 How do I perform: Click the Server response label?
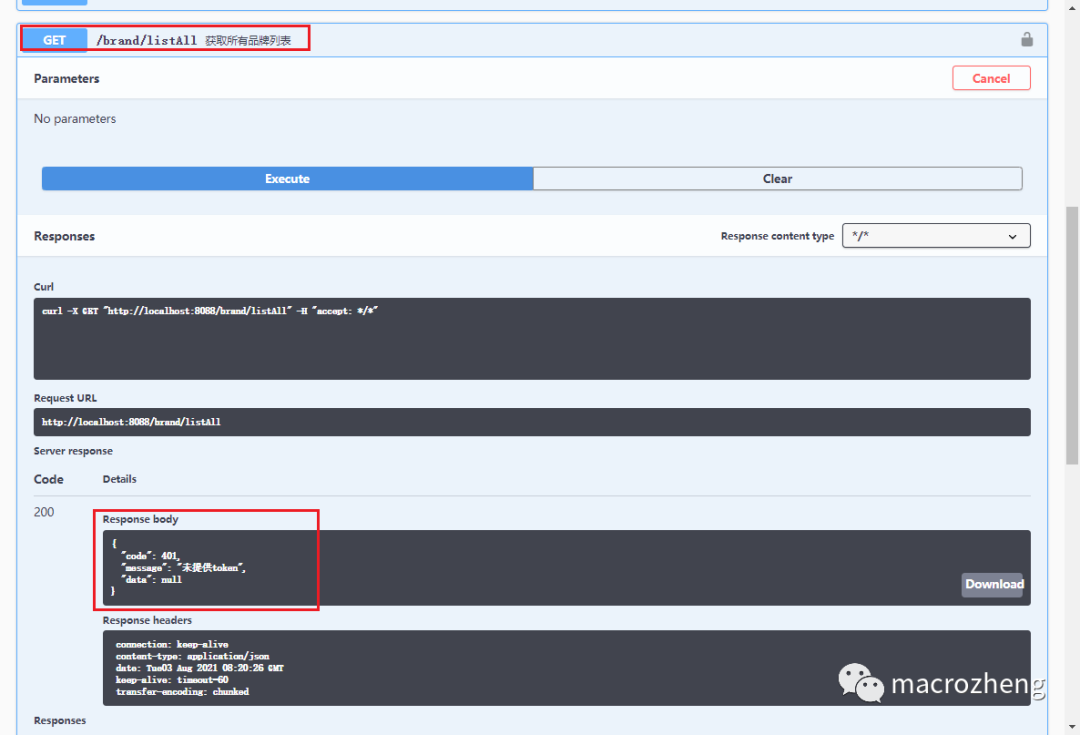pos(73,451)
